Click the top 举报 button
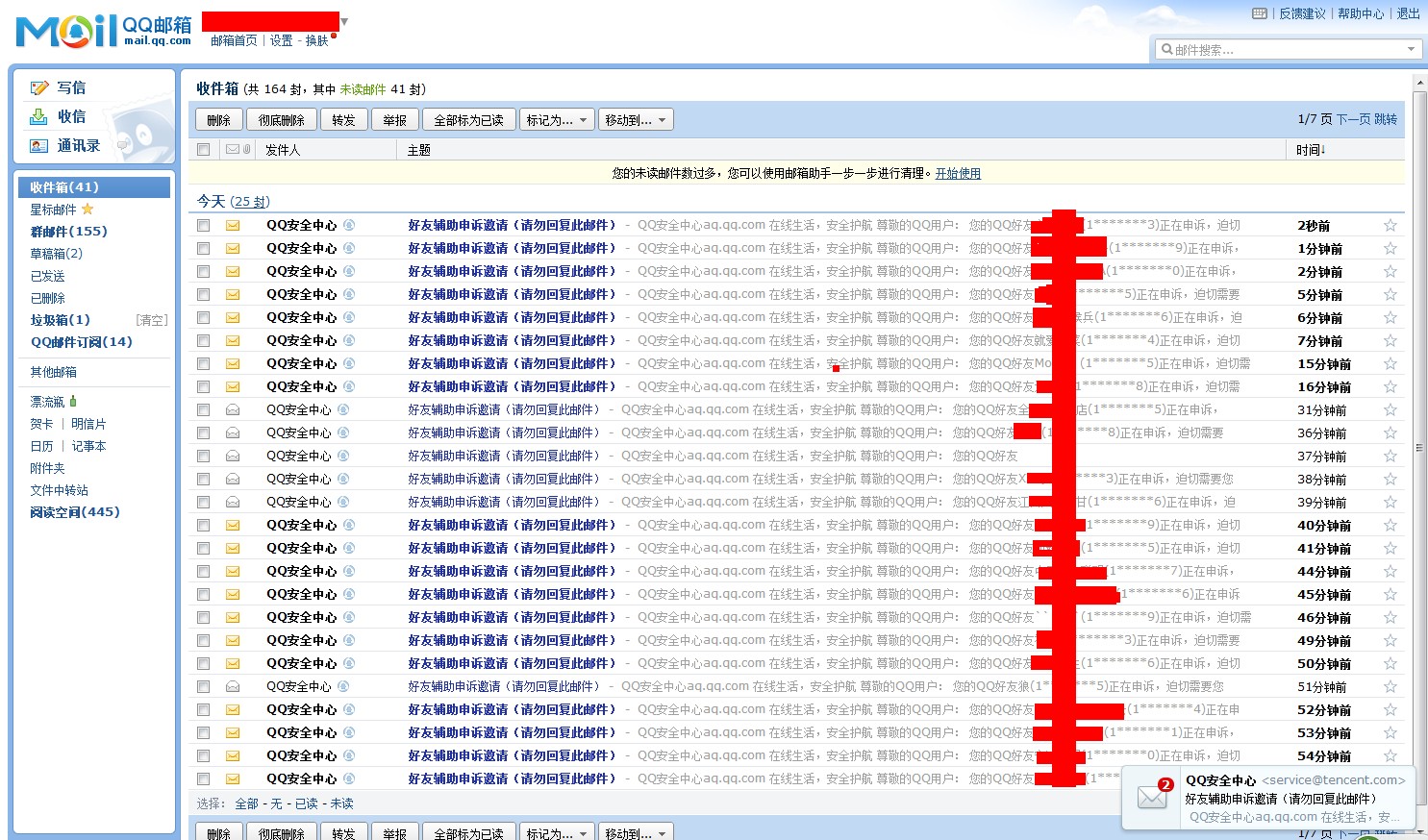The image size is (1428, 840). click(394, 119)
